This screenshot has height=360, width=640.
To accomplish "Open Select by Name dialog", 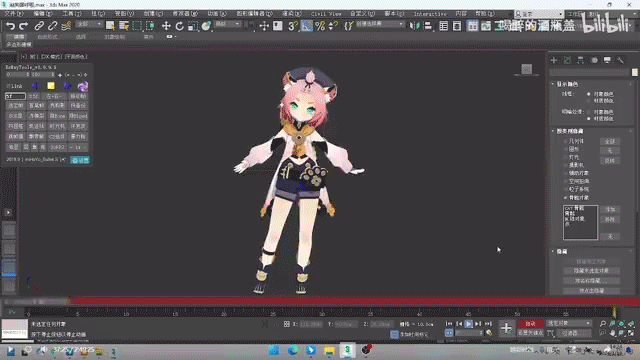I will (124, 26).
